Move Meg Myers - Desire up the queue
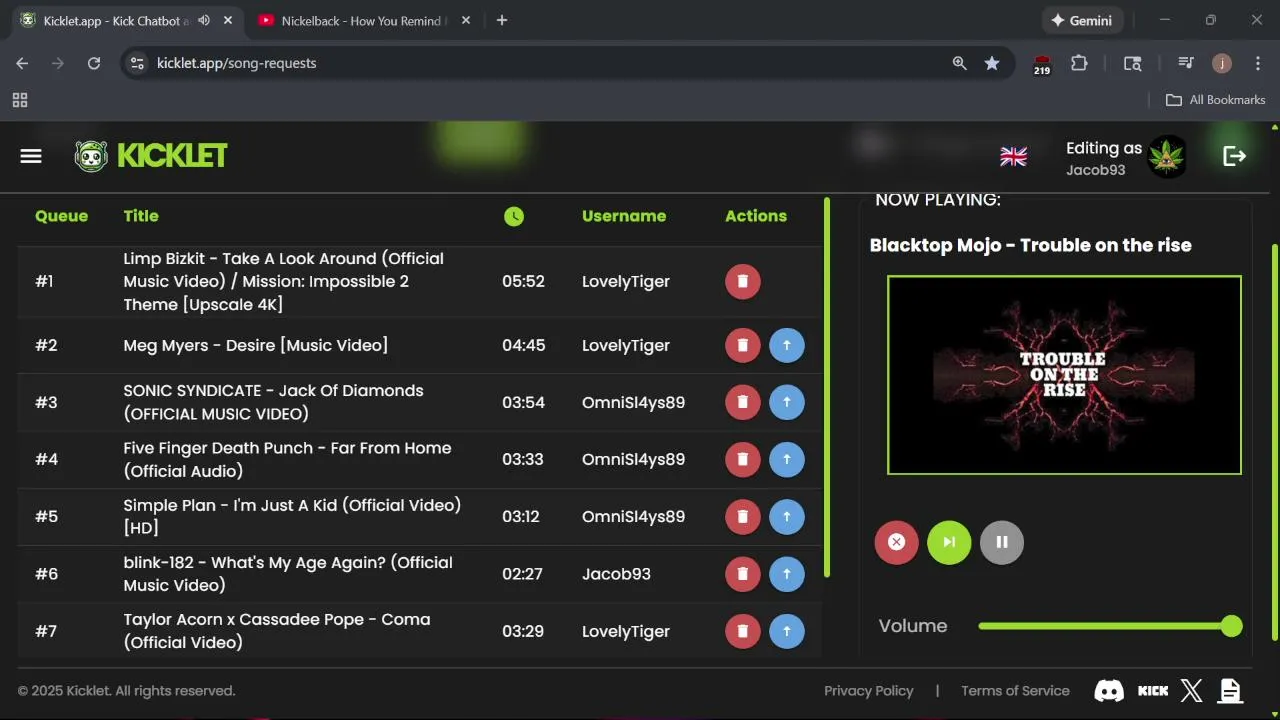This screenshot has height=720, width=1280. [x=787, y=345]
